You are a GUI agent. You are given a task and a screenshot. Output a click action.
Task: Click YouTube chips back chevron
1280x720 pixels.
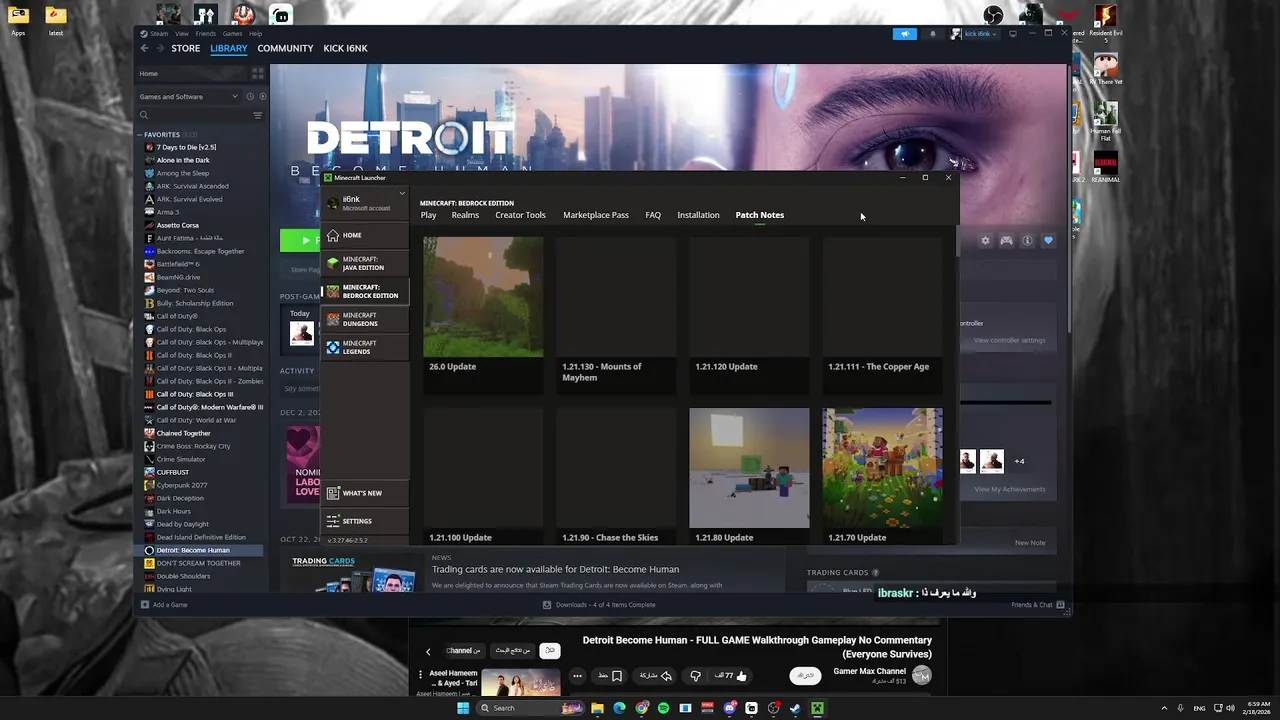pos(428,651)
